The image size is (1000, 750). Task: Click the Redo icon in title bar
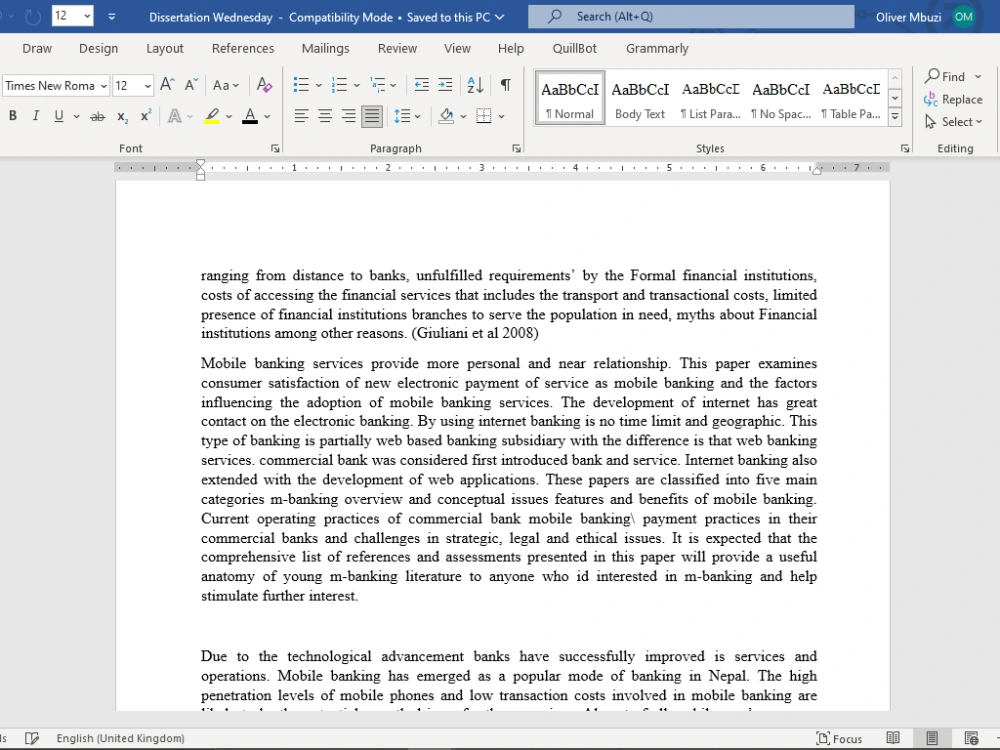click(33, 17)
